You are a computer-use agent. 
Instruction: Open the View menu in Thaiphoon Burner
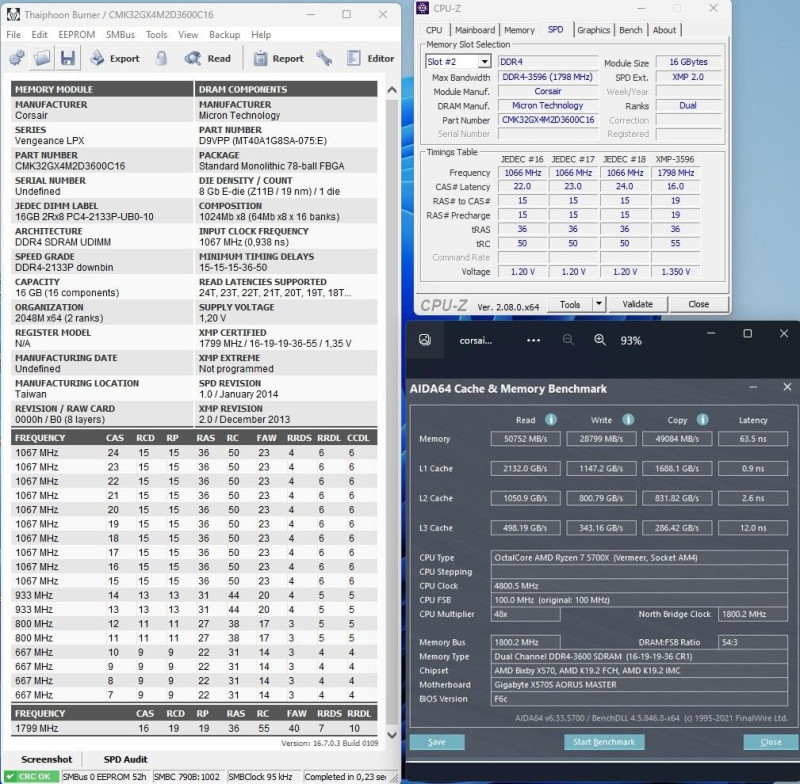point(188,35)
